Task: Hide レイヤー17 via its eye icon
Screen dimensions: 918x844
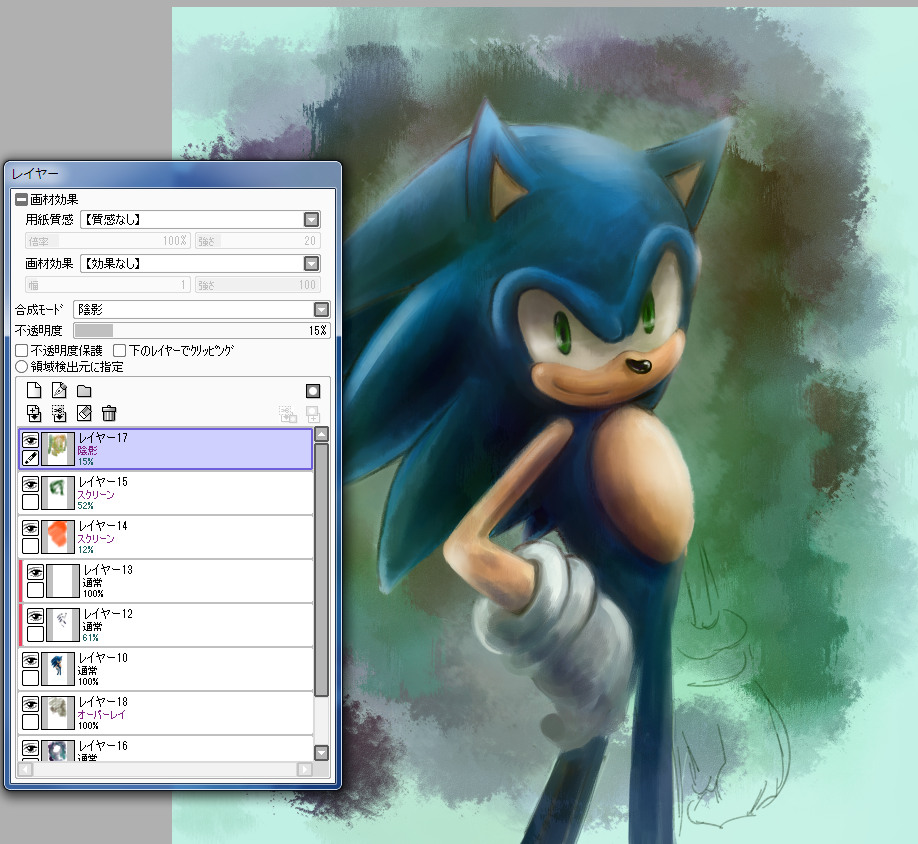Action: click(x=30, y=440)
